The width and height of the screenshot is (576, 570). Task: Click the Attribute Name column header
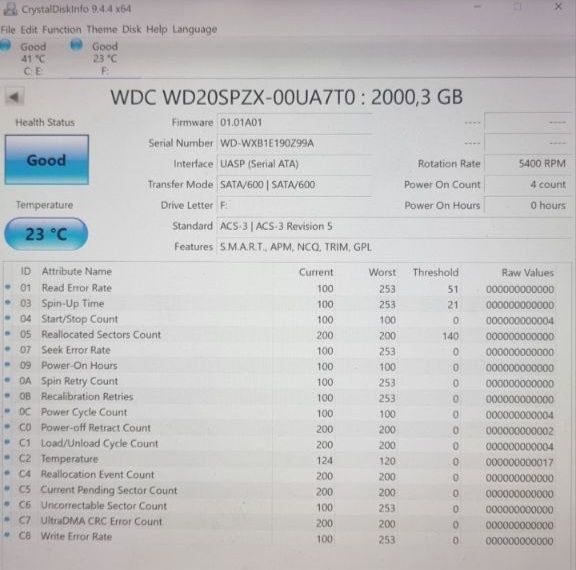77,271
